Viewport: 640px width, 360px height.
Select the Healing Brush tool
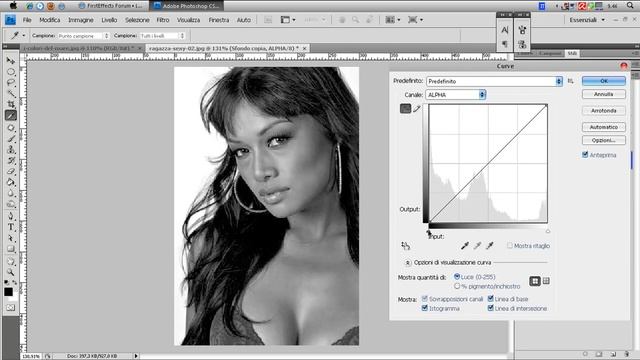click(11, 127)
